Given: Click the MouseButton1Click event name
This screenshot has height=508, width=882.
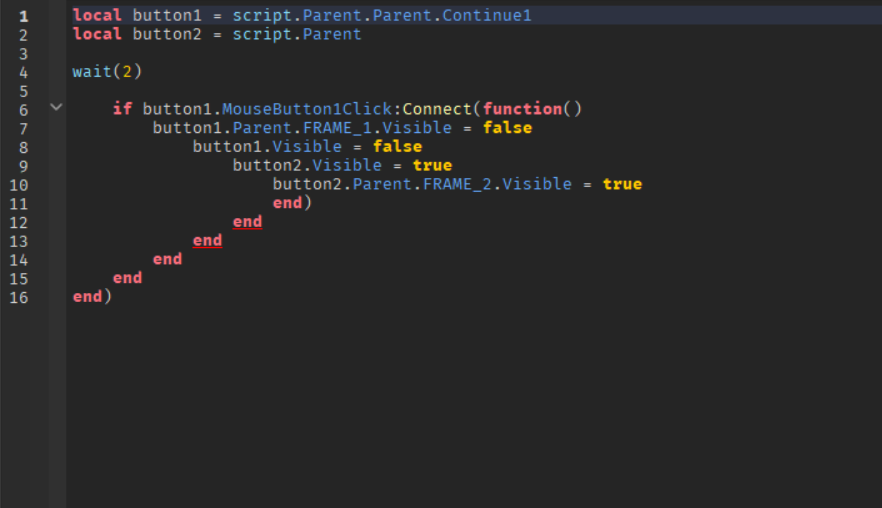Looking at the screenshot, I should 307,109.
